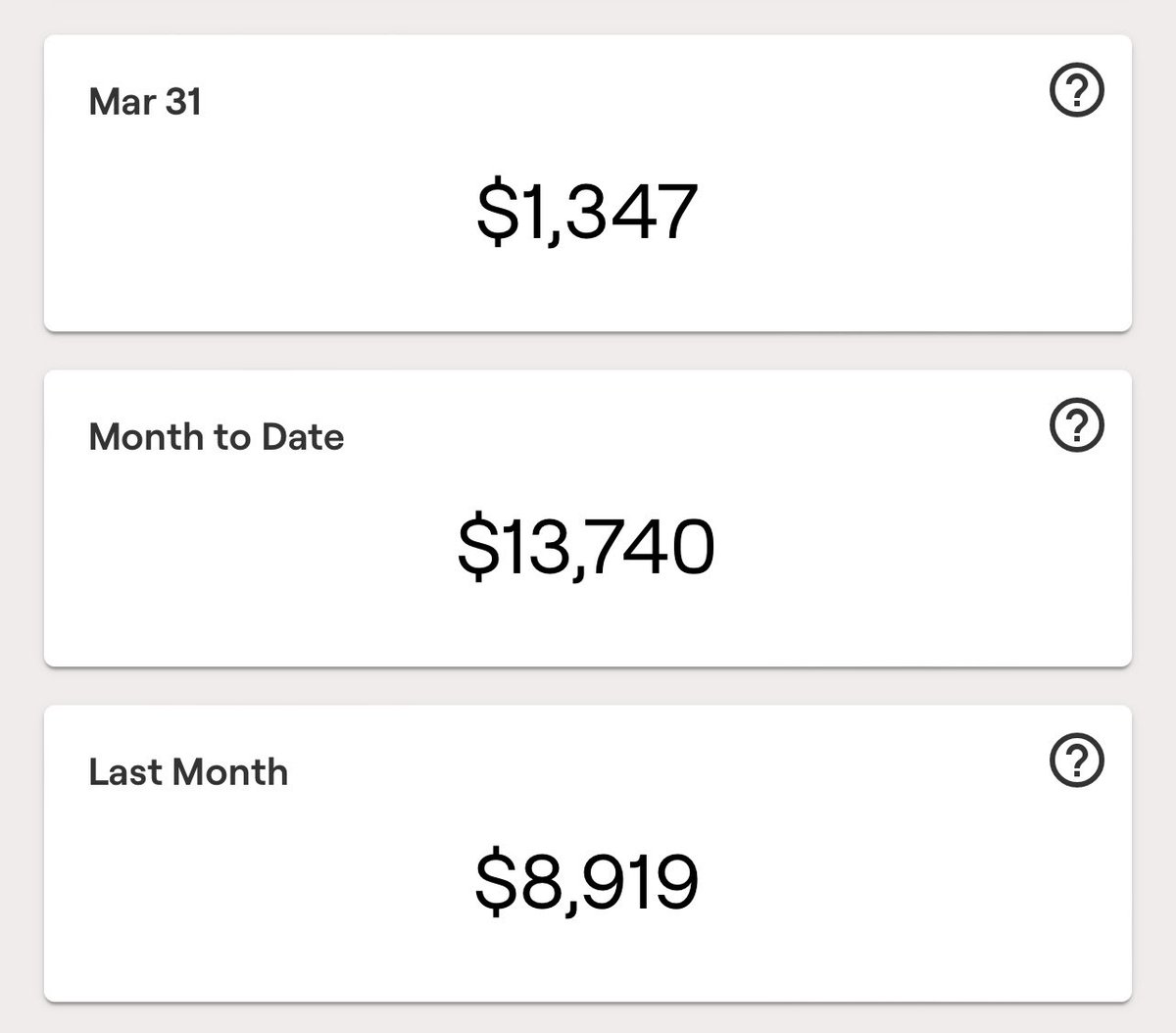Click the number 31 in date label

(x=183, y=102)
